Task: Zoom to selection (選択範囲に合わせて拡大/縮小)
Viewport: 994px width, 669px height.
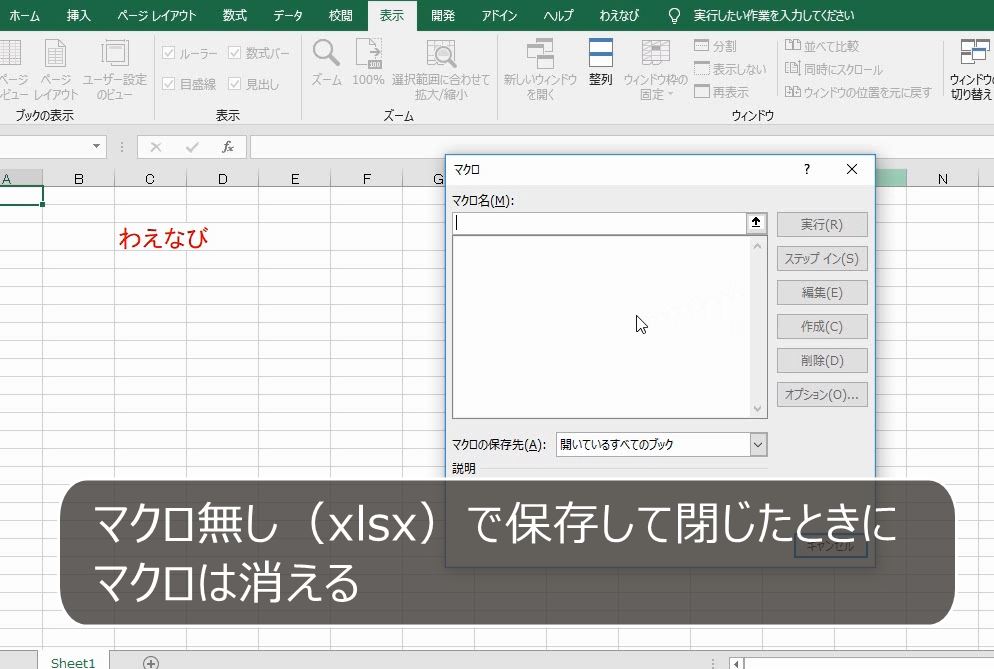Action: pyautogui.click(x=441, y=68)
